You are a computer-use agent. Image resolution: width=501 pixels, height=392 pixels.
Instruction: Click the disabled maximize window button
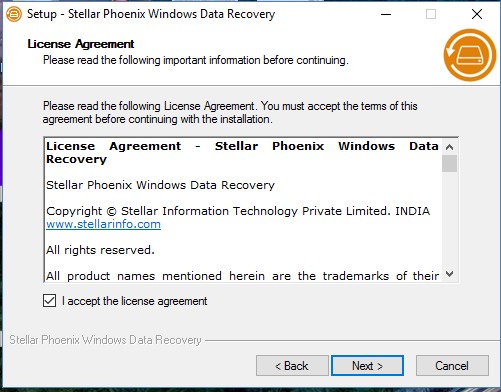(431, 14)
